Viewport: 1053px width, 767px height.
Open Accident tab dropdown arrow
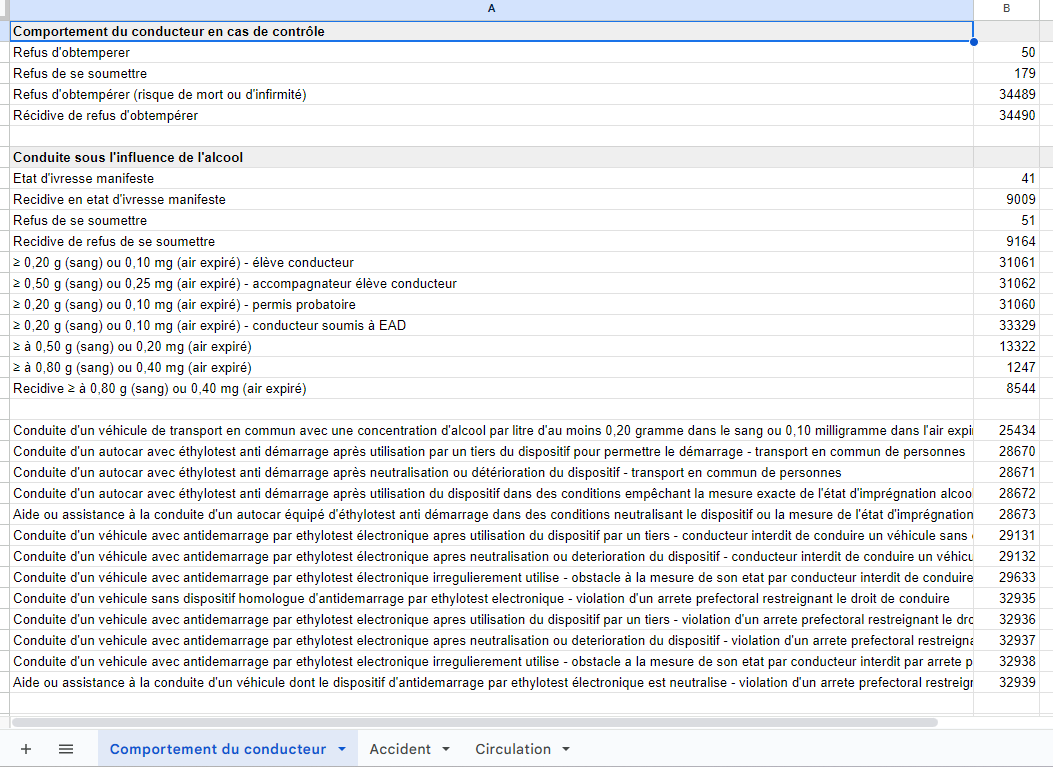446,749
